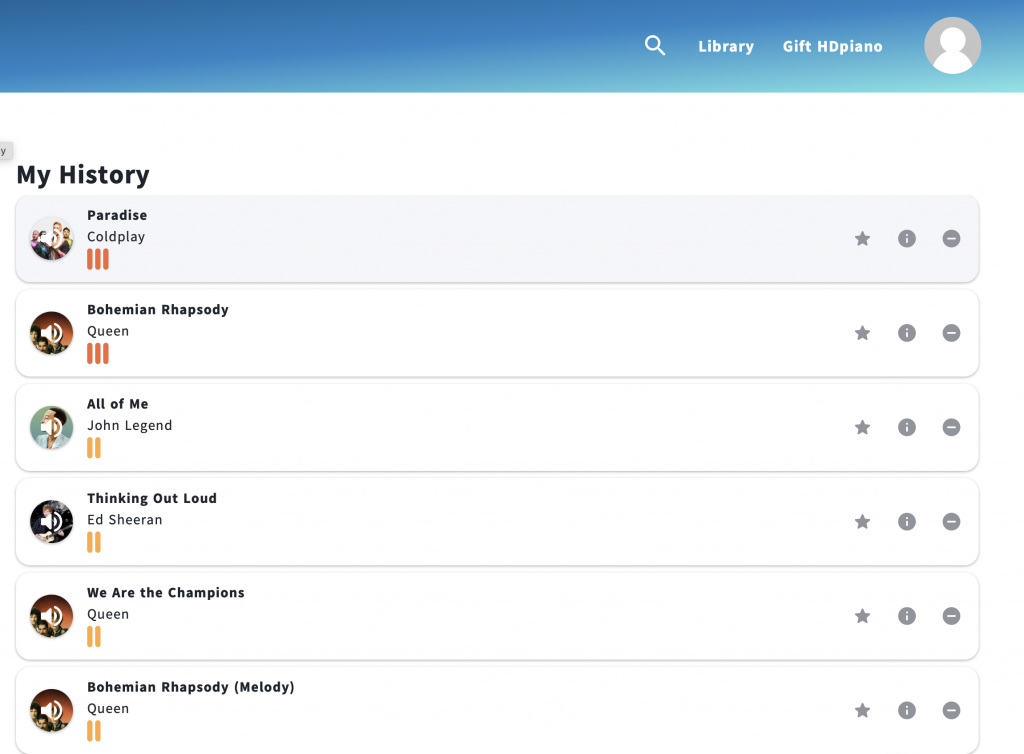This screenshot has height=754, width=1024.
Task: Remove Bohemian Rhapsody (Melody) from history
Action: point(951,710)
